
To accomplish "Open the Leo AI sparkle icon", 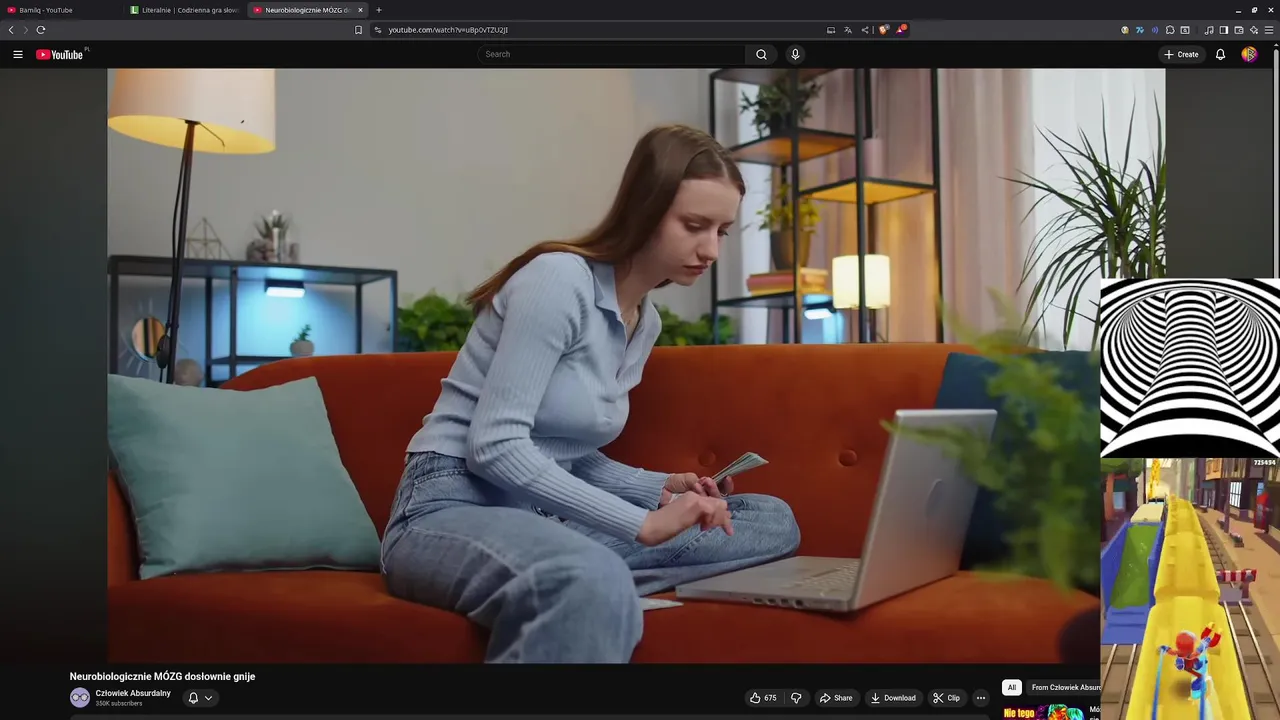I will click(x=1254, y=30).
